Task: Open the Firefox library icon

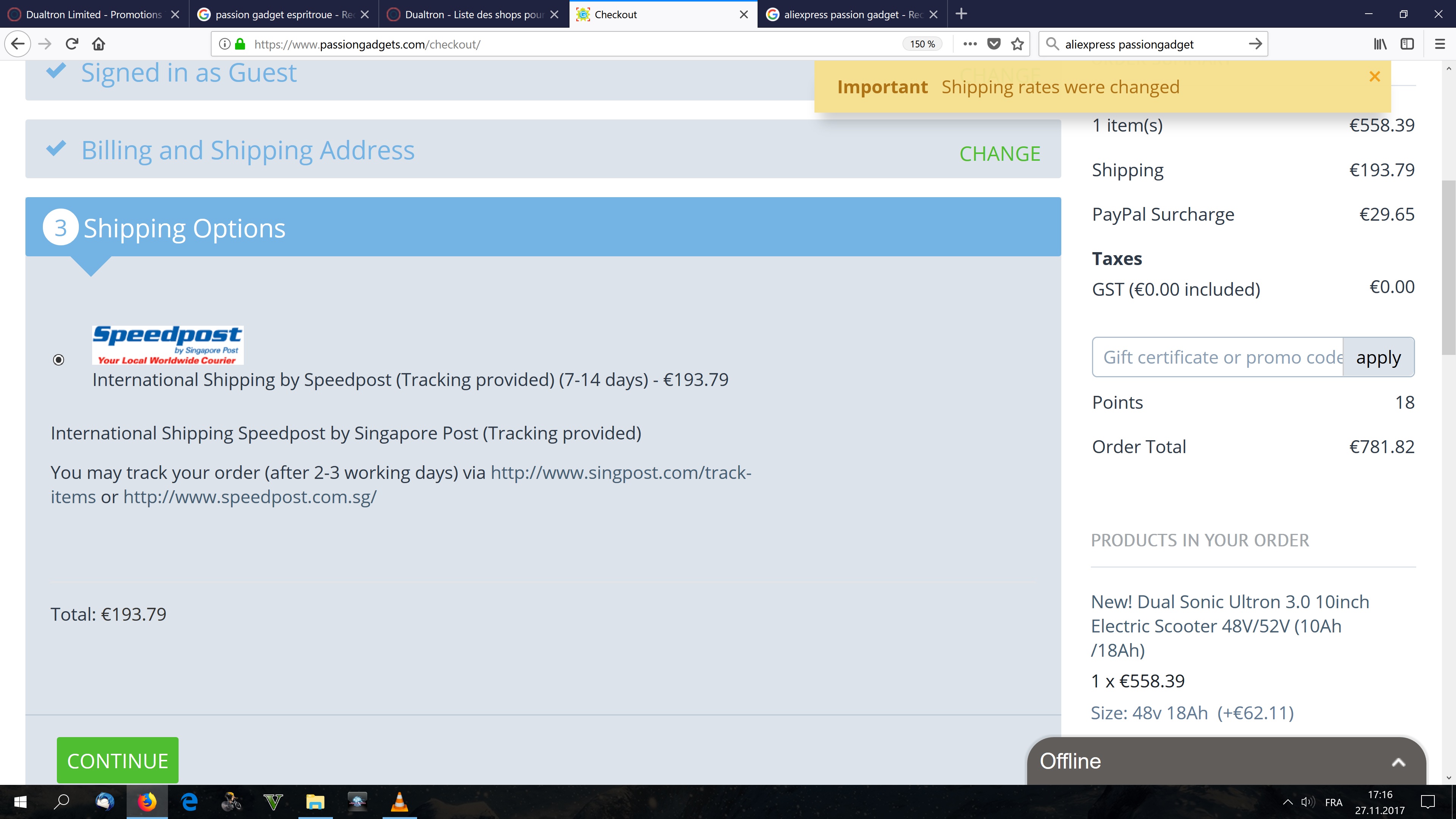Action: pyautogui.click(x=1380, y=44)
